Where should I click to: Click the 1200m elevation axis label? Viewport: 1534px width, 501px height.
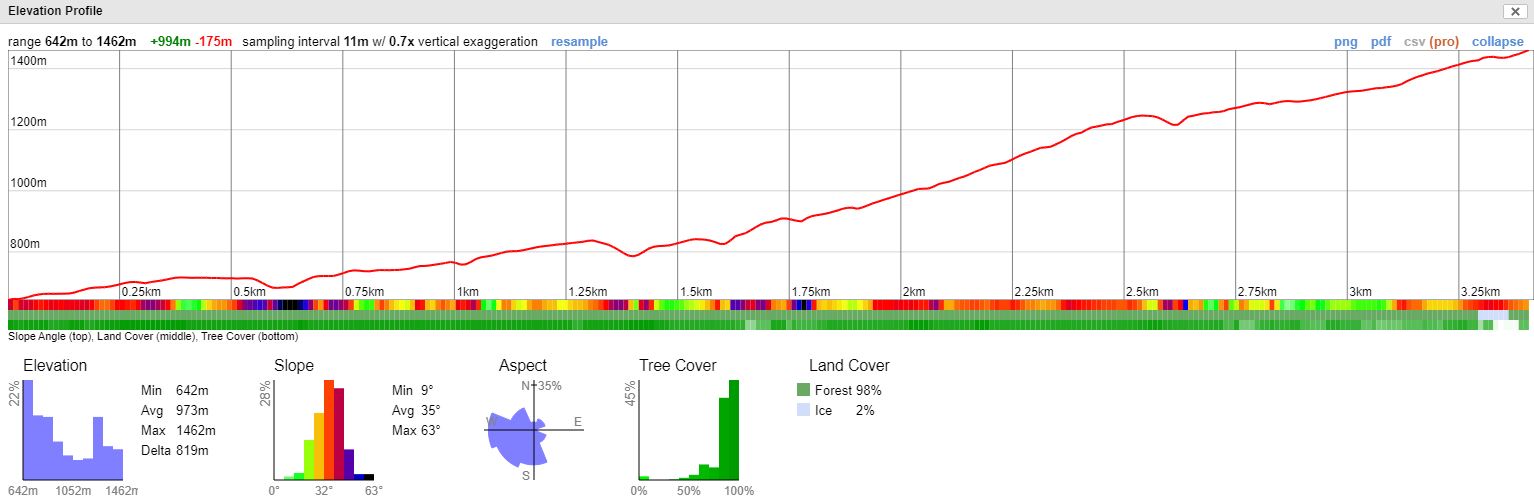28,122
